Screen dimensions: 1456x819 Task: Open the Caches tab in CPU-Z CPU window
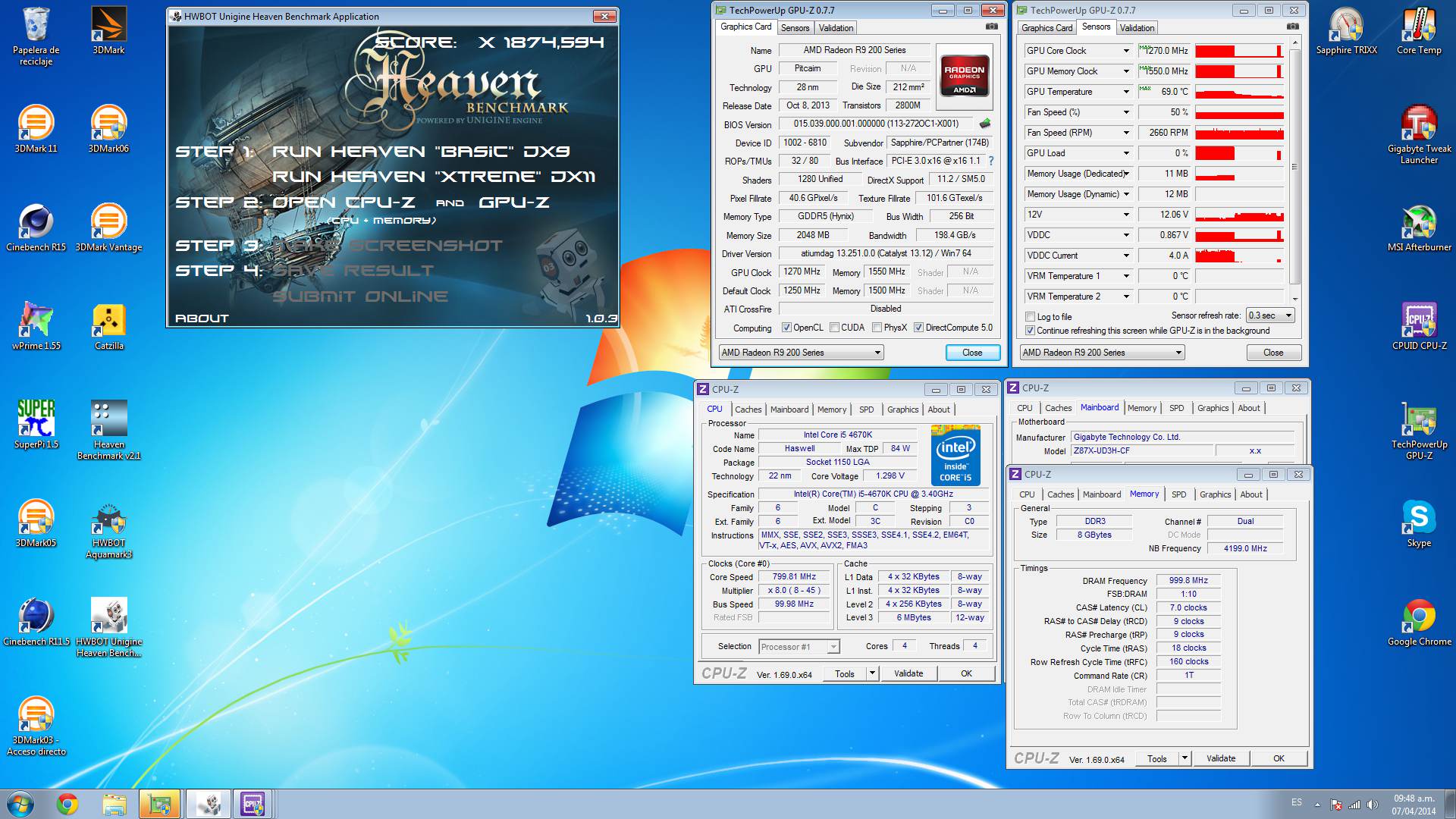748,409
